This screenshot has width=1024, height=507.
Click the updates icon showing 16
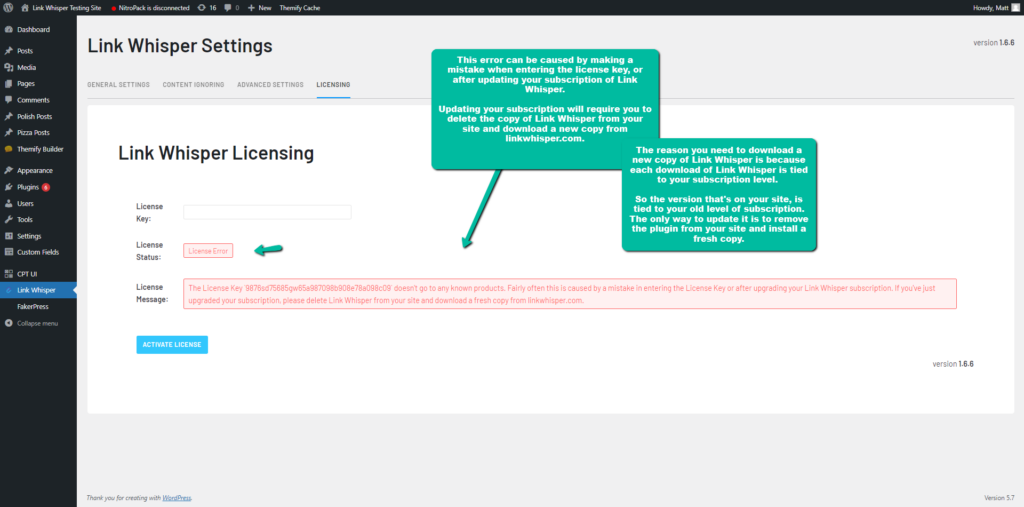202,8
